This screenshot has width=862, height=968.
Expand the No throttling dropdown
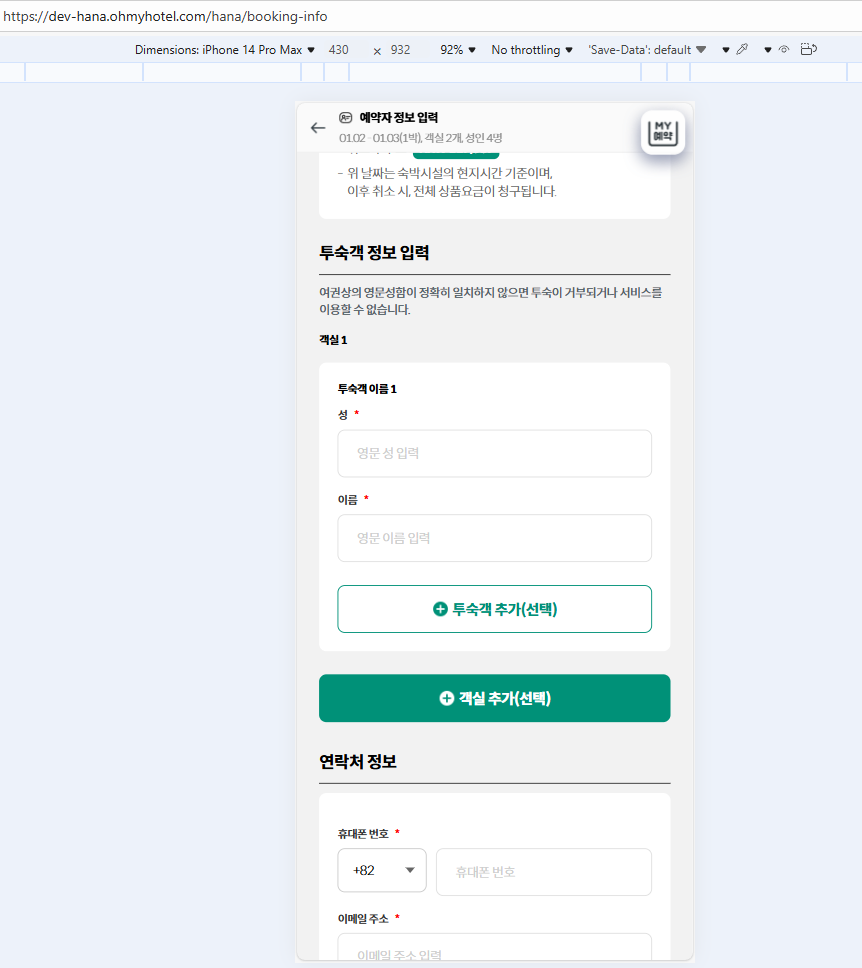point(532,50)
